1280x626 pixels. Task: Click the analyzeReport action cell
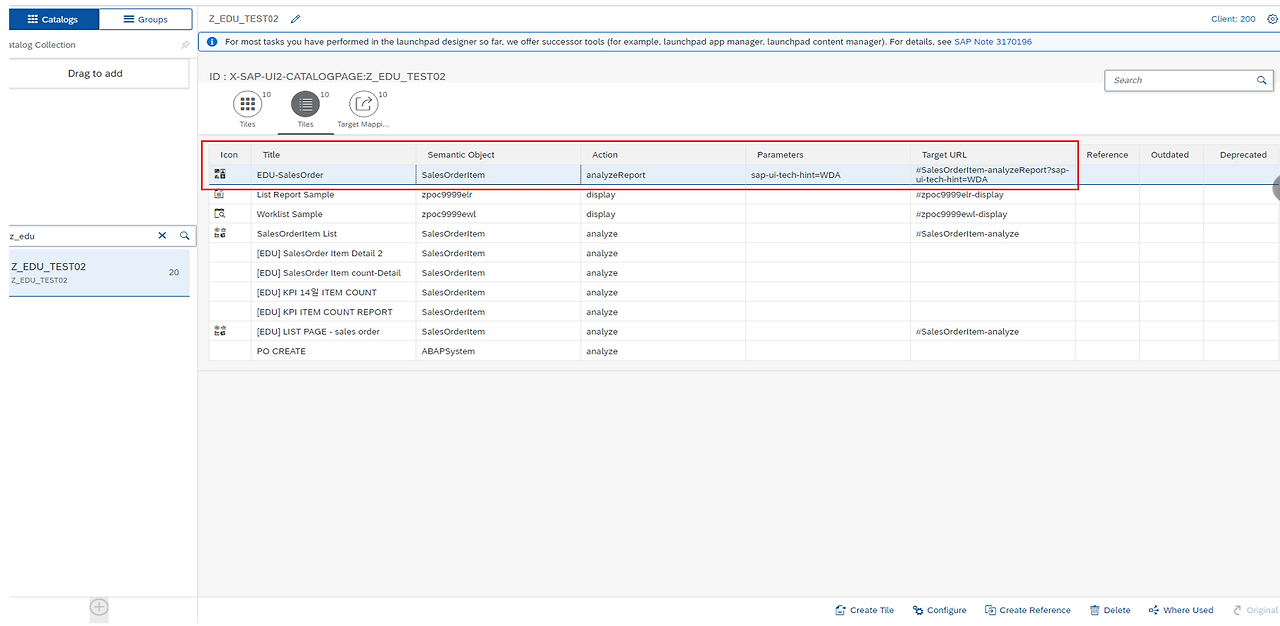[x=663, y=175]
